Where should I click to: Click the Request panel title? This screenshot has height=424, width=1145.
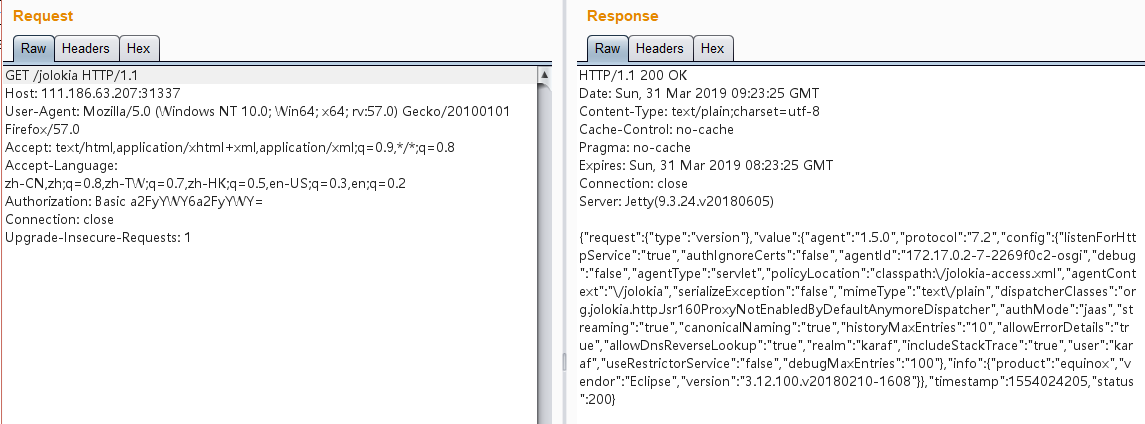click(x=43, y=16)
